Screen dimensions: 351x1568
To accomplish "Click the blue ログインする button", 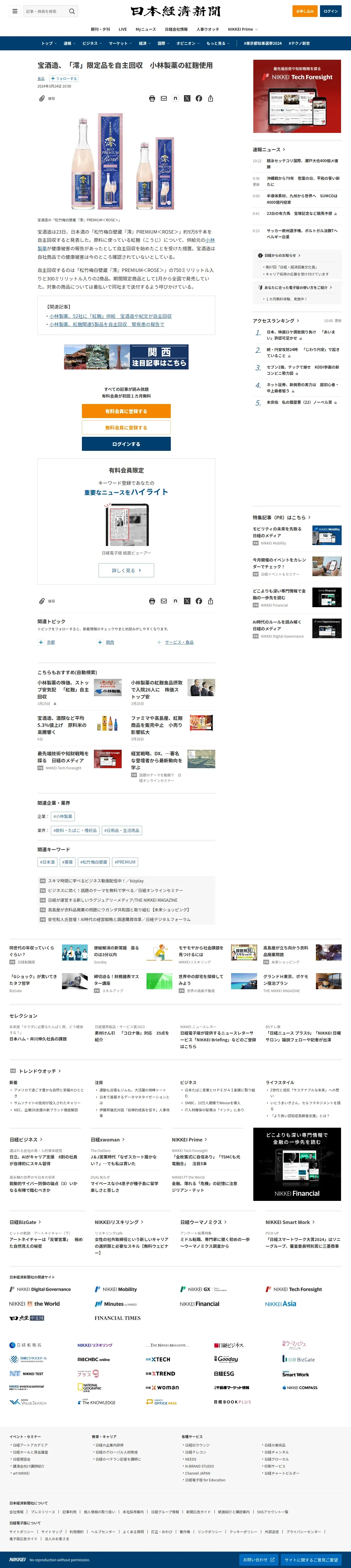I will coord(126,444).
